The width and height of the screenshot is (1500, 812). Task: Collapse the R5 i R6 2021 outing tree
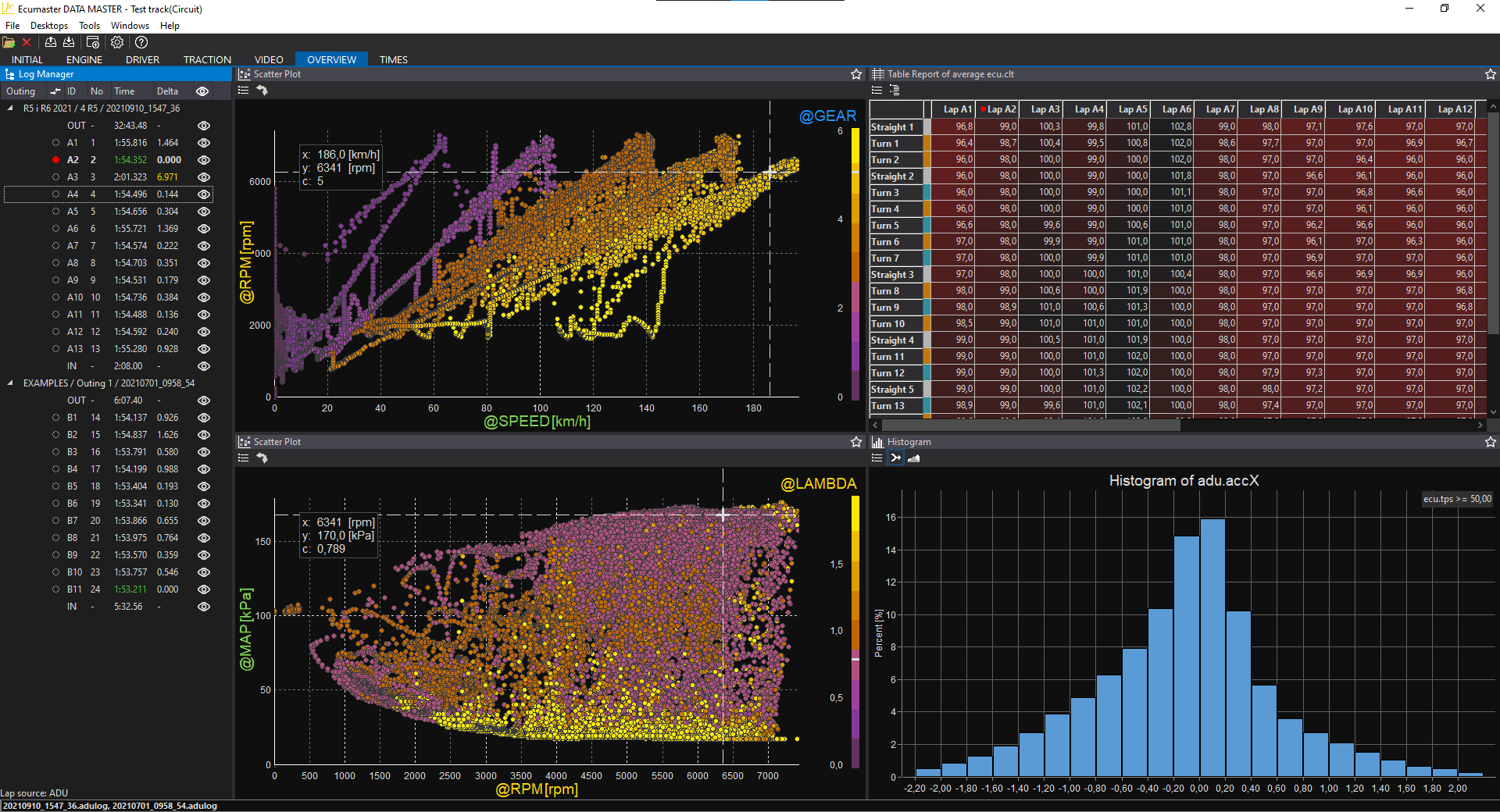coord(10,109)
